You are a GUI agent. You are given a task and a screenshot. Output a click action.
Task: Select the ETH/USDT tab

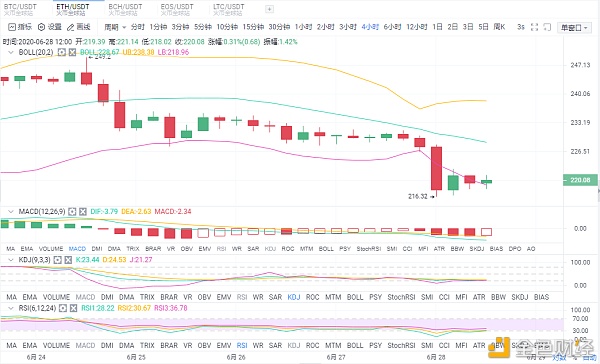[x=73, y=9]
